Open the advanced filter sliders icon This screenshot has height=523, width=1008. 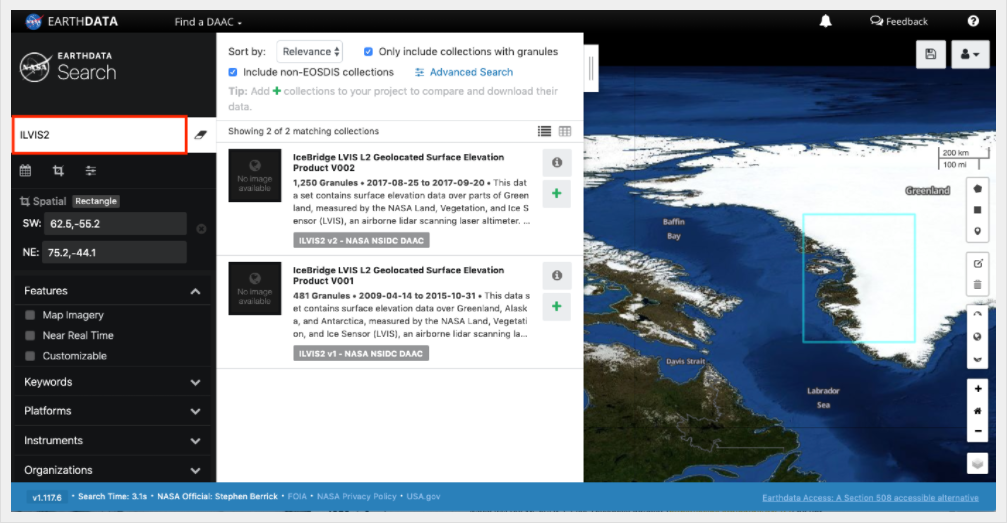[x=91, y=170]
